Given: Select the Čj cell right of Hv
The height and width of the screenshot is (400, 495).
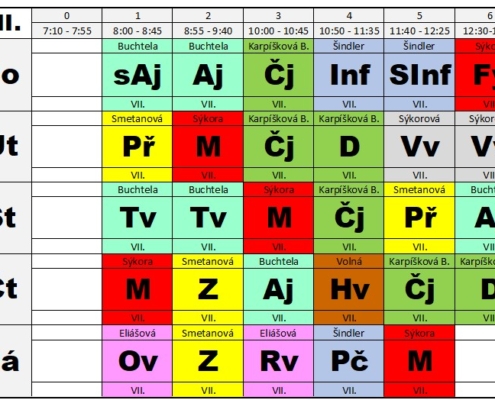Looking at the screenshot, I should pos(419,289).
